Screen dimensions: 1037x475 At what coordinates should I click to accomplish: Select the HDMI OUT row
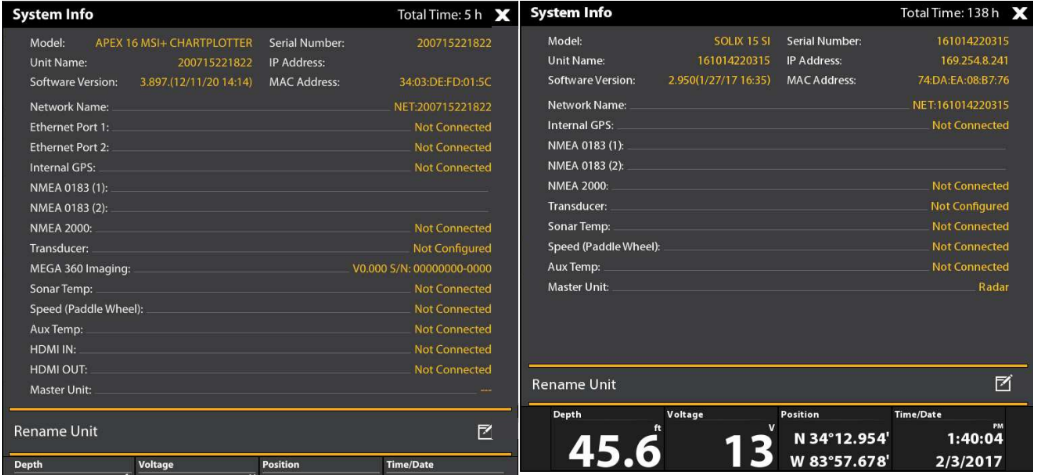pyautogui.click(x=261, y=370)
